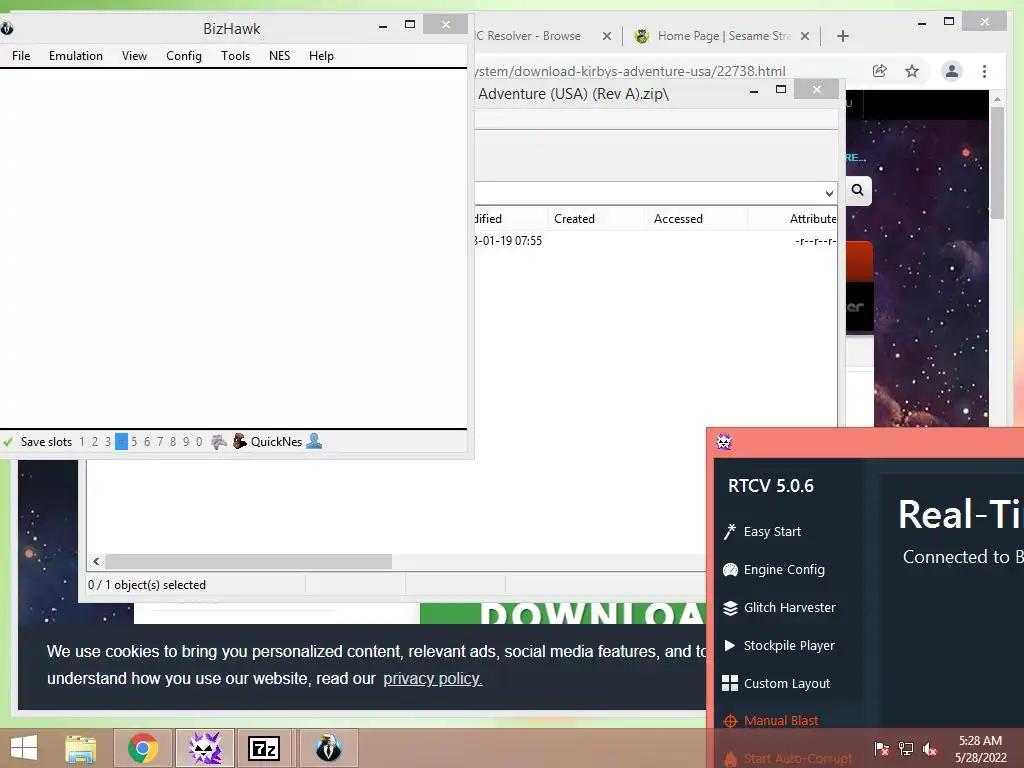Select save slot 7 in BizHawk
Screen dimensions: 1024x768
(x=160, y=442)
